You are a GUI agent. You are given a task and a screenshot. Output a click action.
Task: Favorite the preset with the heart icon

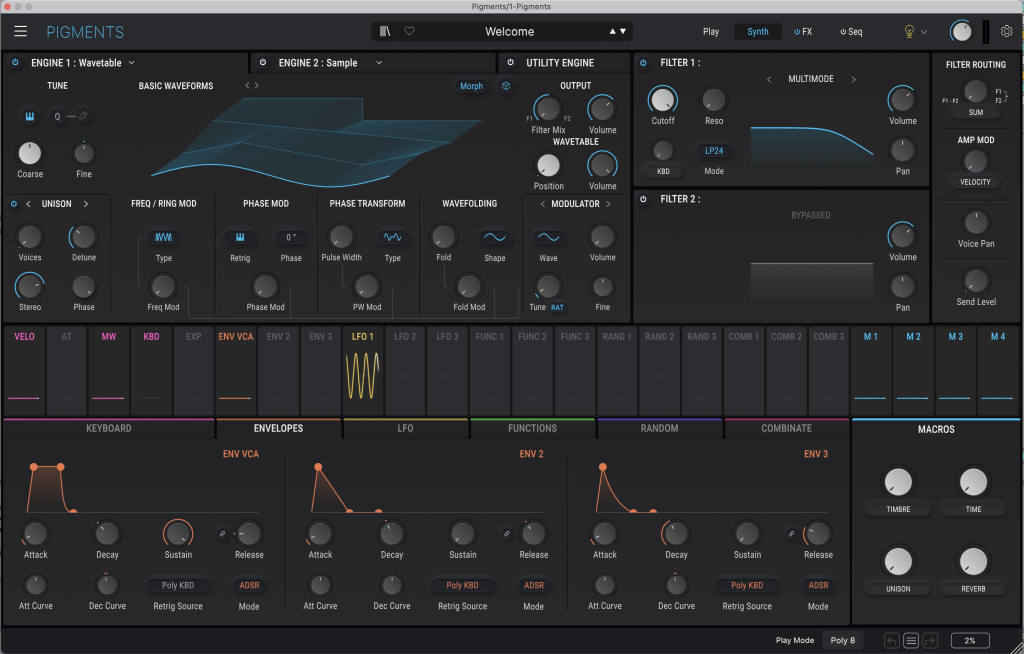tap(409, 32)
